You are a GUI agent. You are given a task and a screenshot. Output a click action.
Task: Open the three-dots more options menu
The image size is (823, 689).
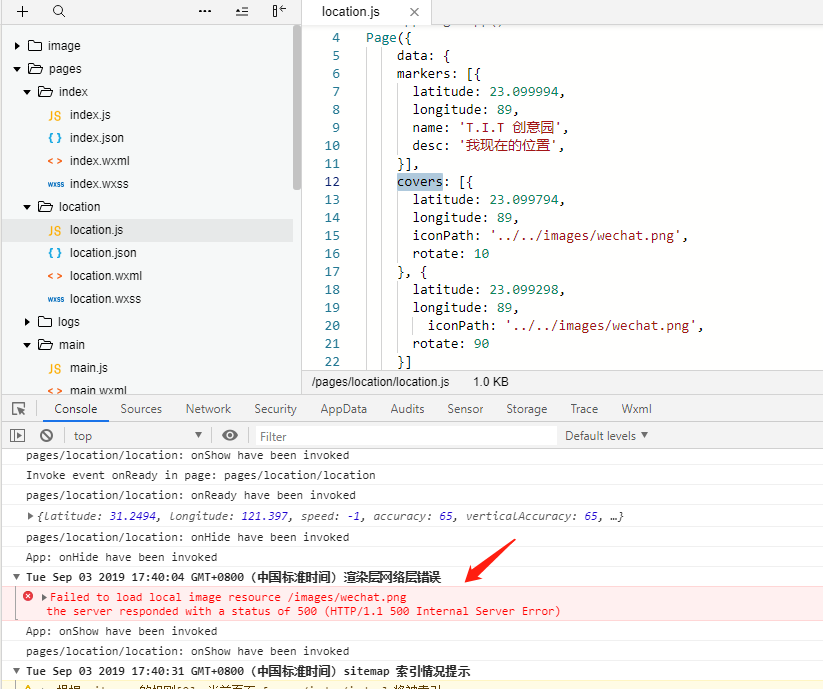click(x=205, y=11)
